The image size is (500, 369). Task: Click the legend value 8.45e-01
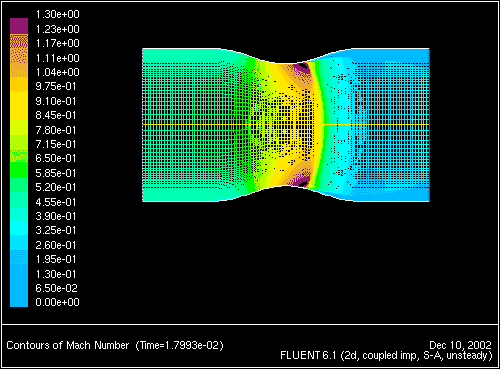coord(56,115)
